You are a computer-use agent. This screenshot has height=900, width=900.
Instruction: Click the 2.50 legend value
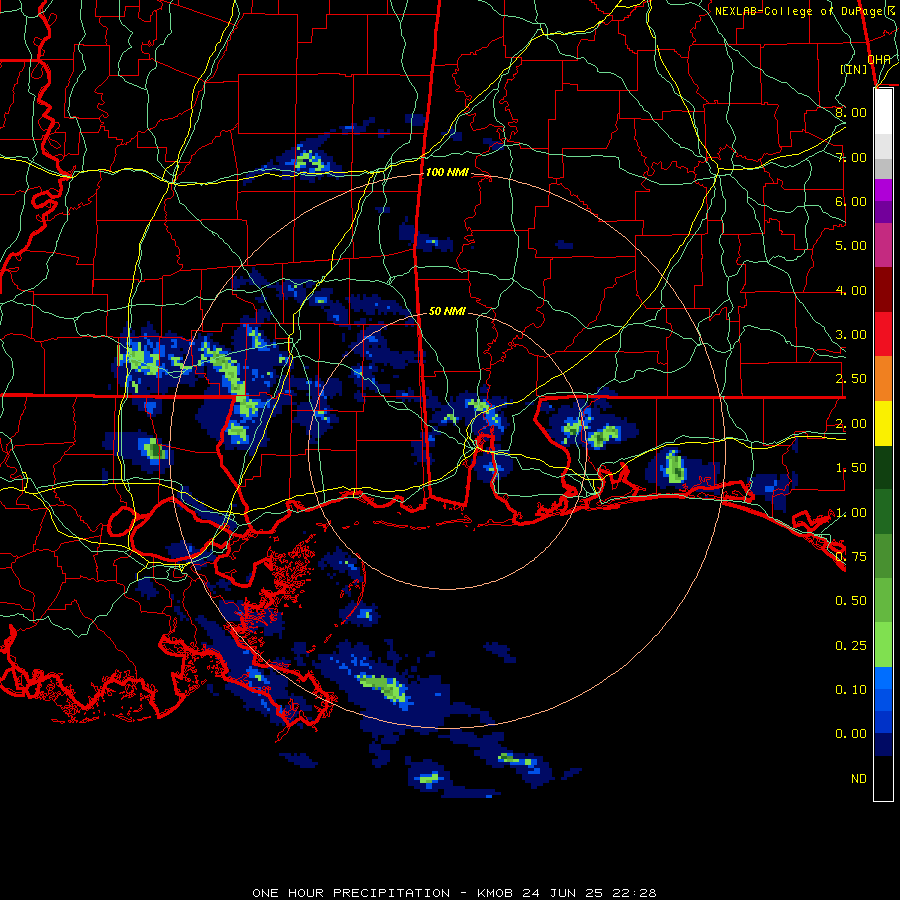click(x=851, y=379)
